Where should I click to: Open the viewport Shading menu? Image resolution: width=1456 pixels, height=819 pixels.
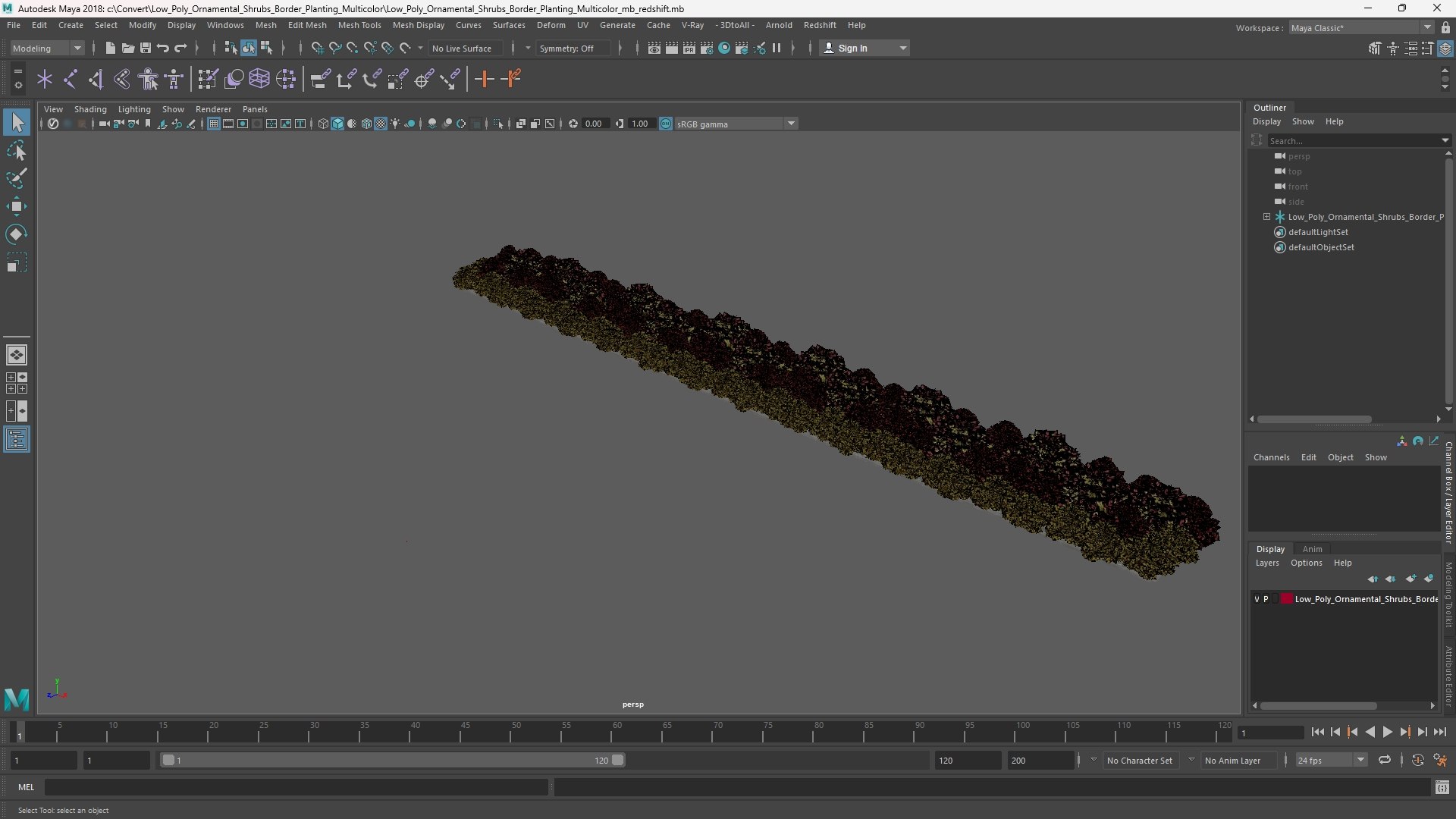(x=90, y=109)
